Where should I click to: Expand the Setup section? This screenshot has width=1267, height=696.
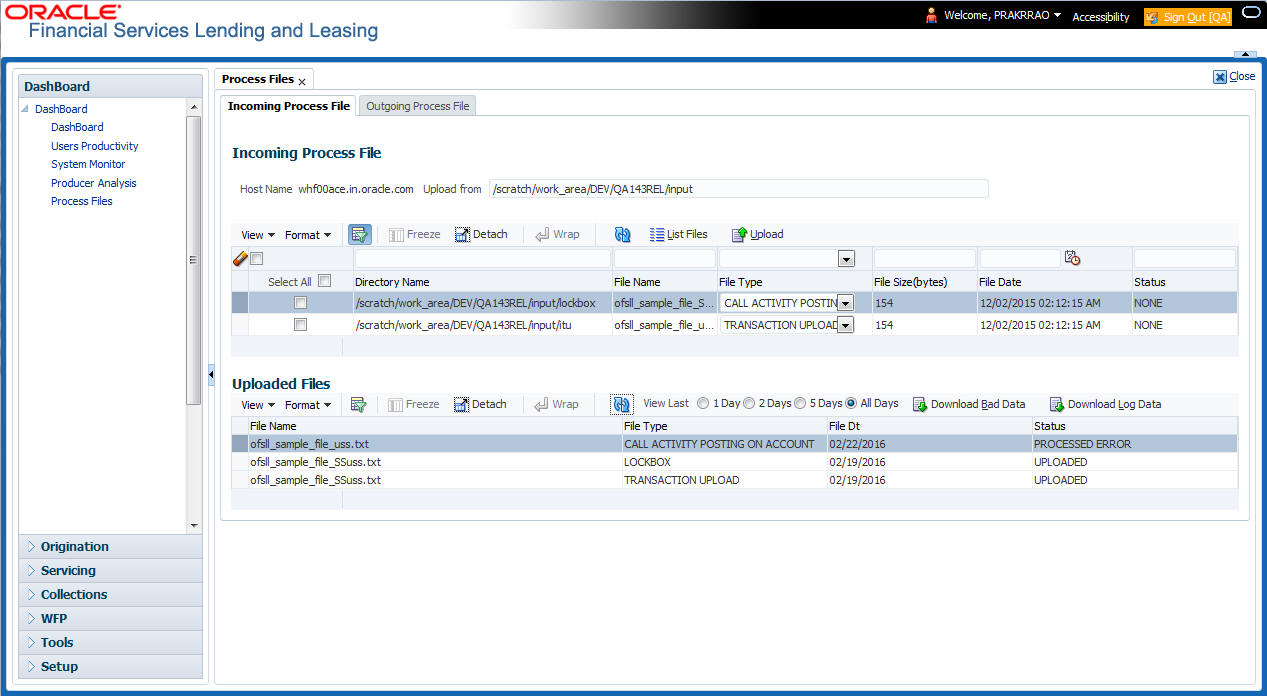click(110, 666)
